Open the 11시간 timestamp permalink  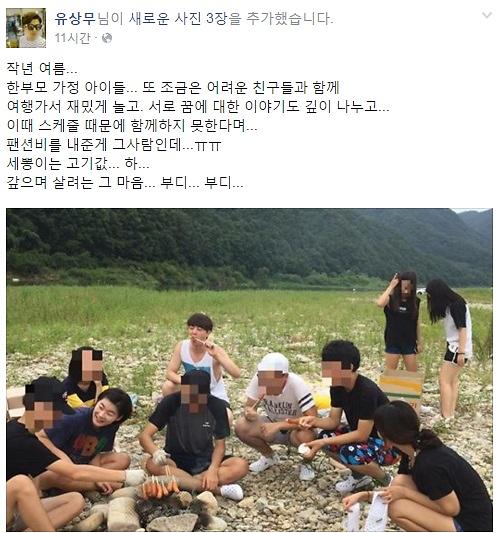pos(72,38)
